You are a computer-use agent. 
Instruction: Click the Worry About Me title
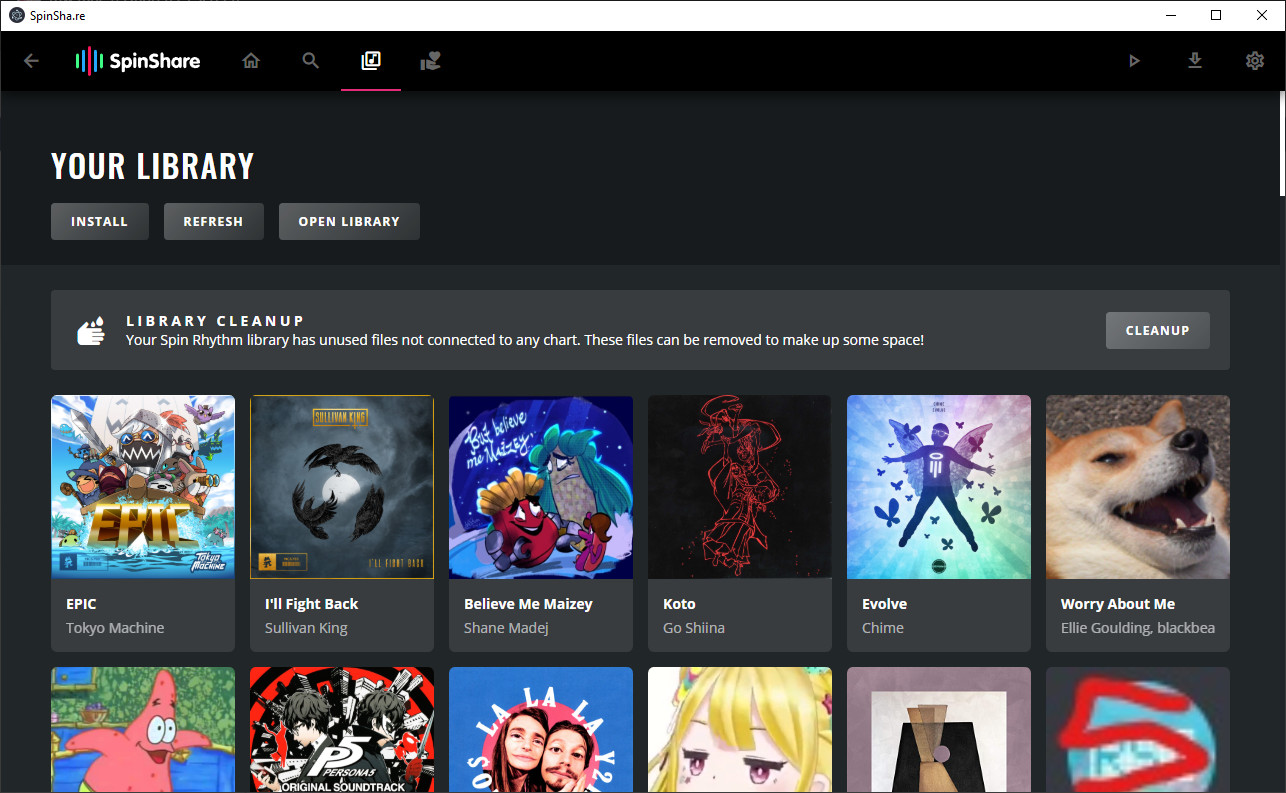click(1118, 604)
